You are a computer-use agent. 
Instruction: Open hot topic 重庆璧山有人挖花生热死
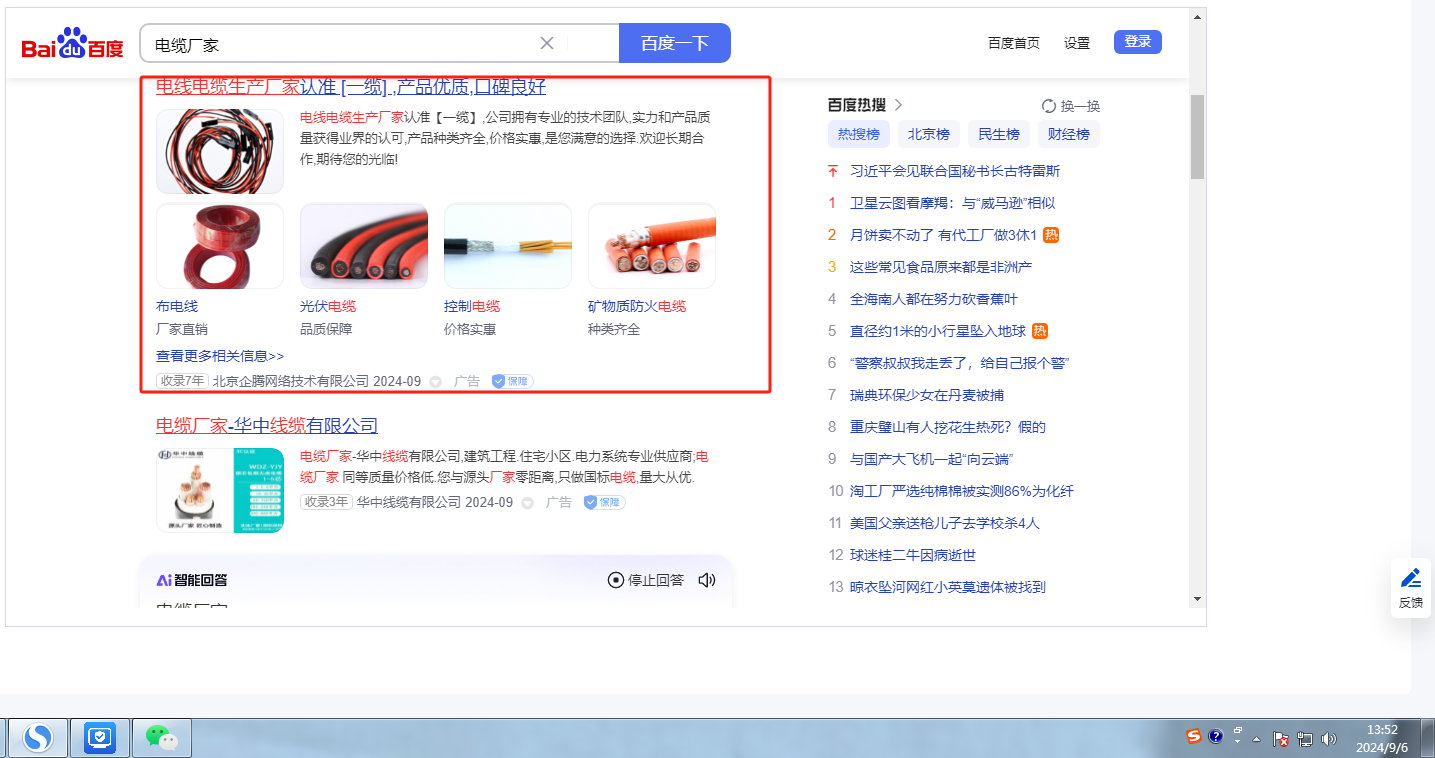coord(948,427)
